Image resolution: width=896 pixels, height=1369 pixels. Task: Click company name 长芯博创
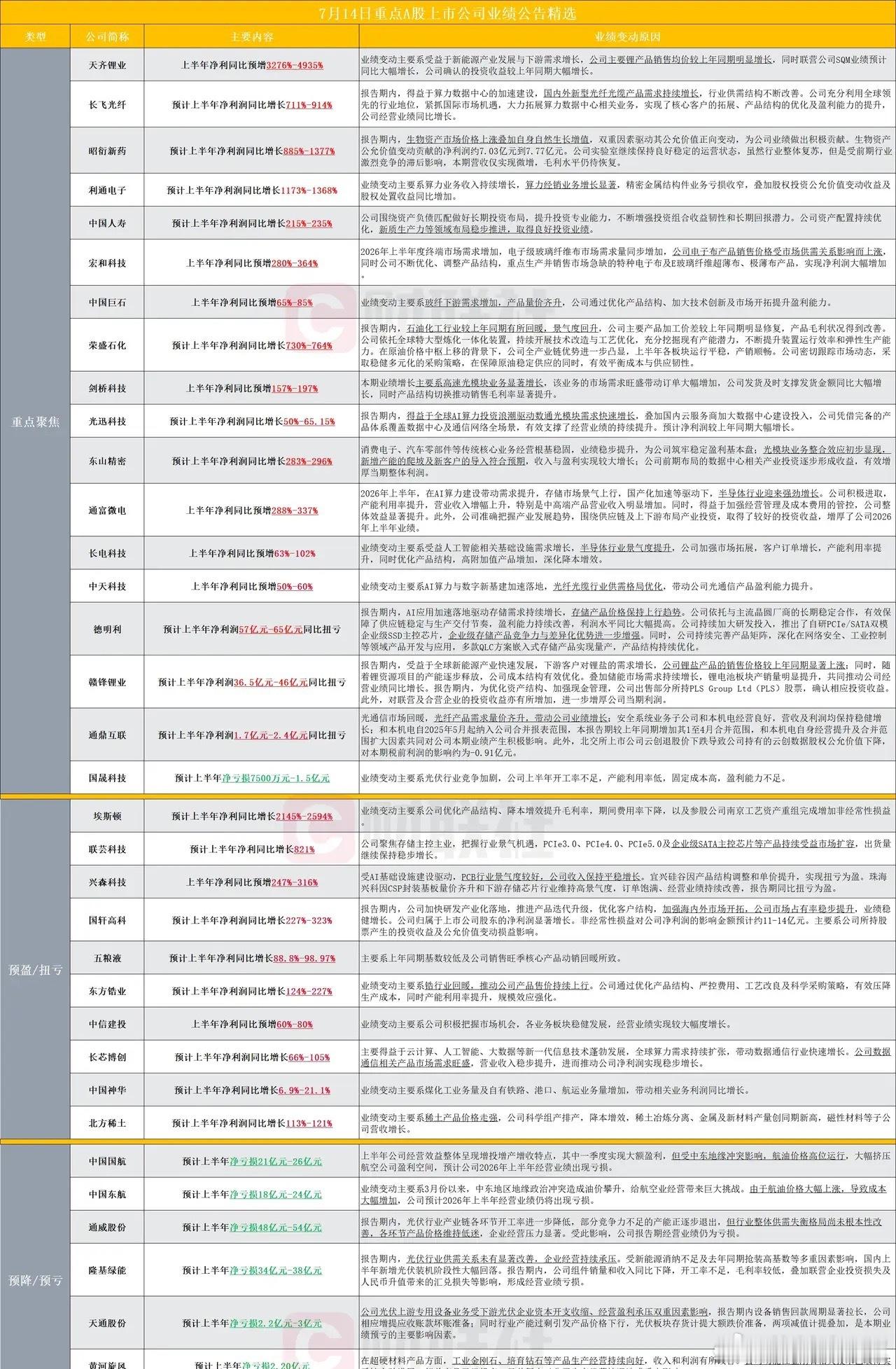tap(107, 1057)
